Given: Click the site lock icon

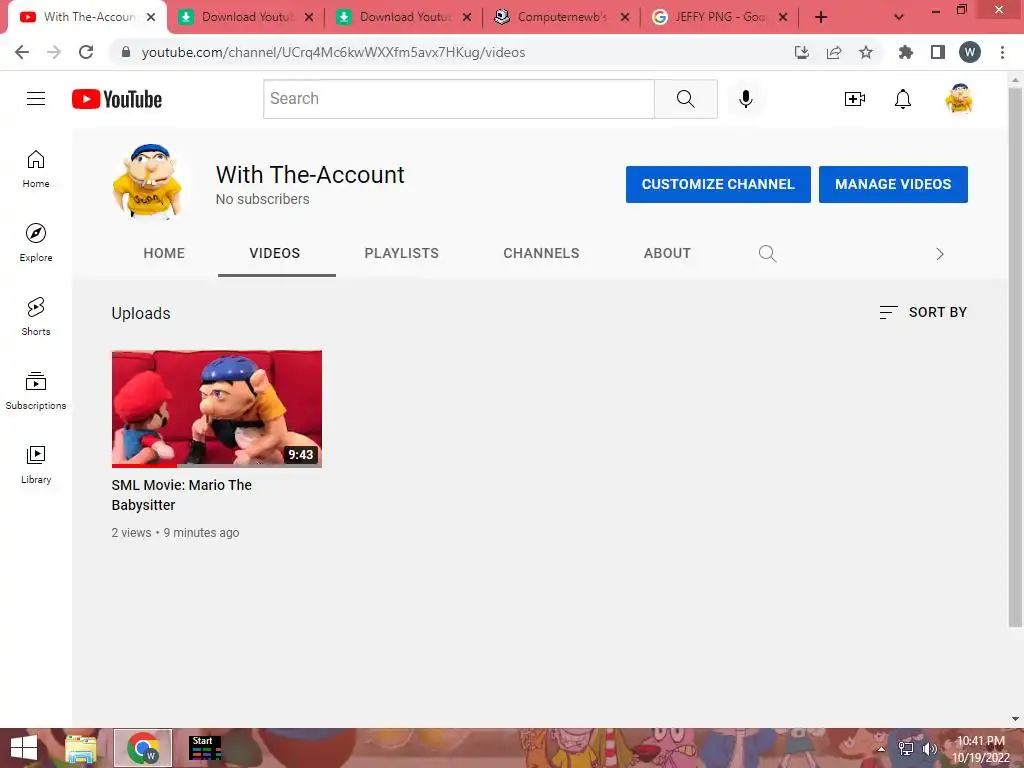Looking at the screenshot, I should point(126,52).
